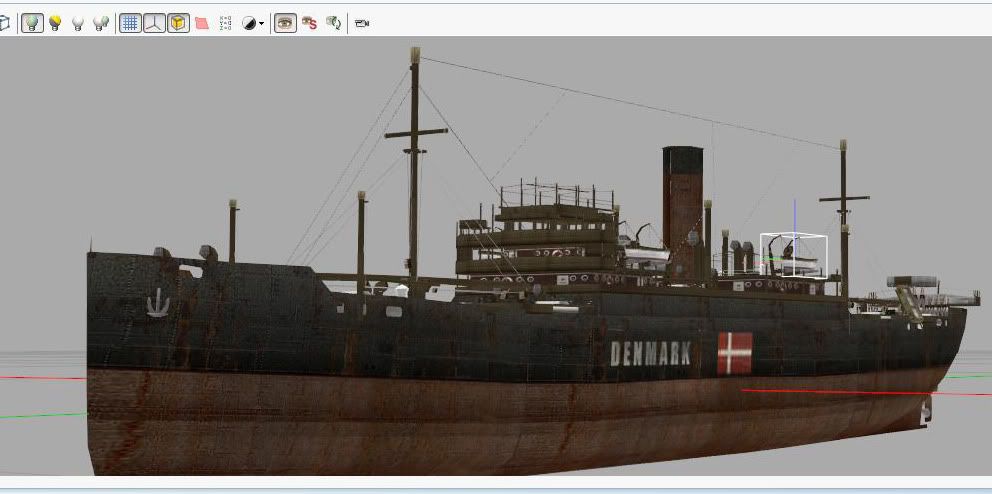This screenshot has height=494, width=992.
Task: Toggle the green light bulb lighting mode
Action: coord(33,23)
